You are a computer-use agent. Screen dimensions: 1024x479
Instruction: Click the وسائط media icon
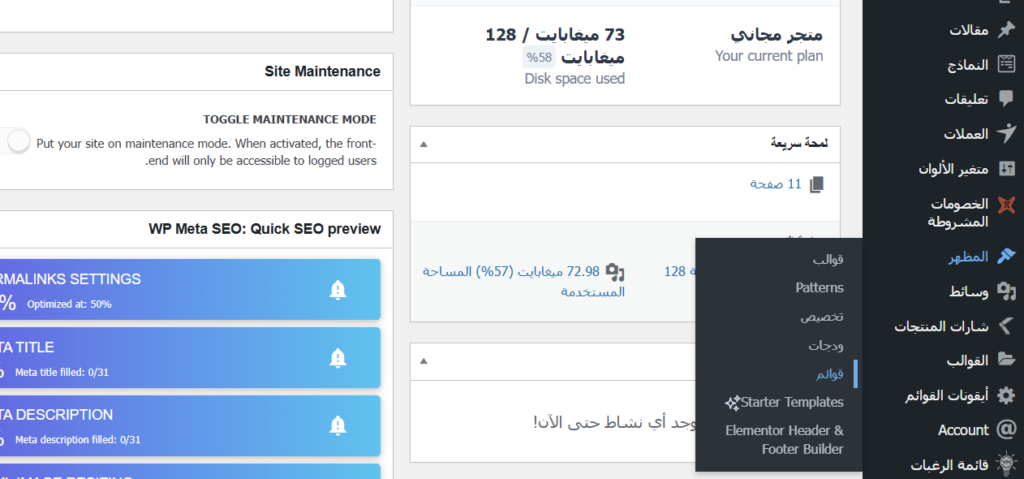(x=1006, y=292)
